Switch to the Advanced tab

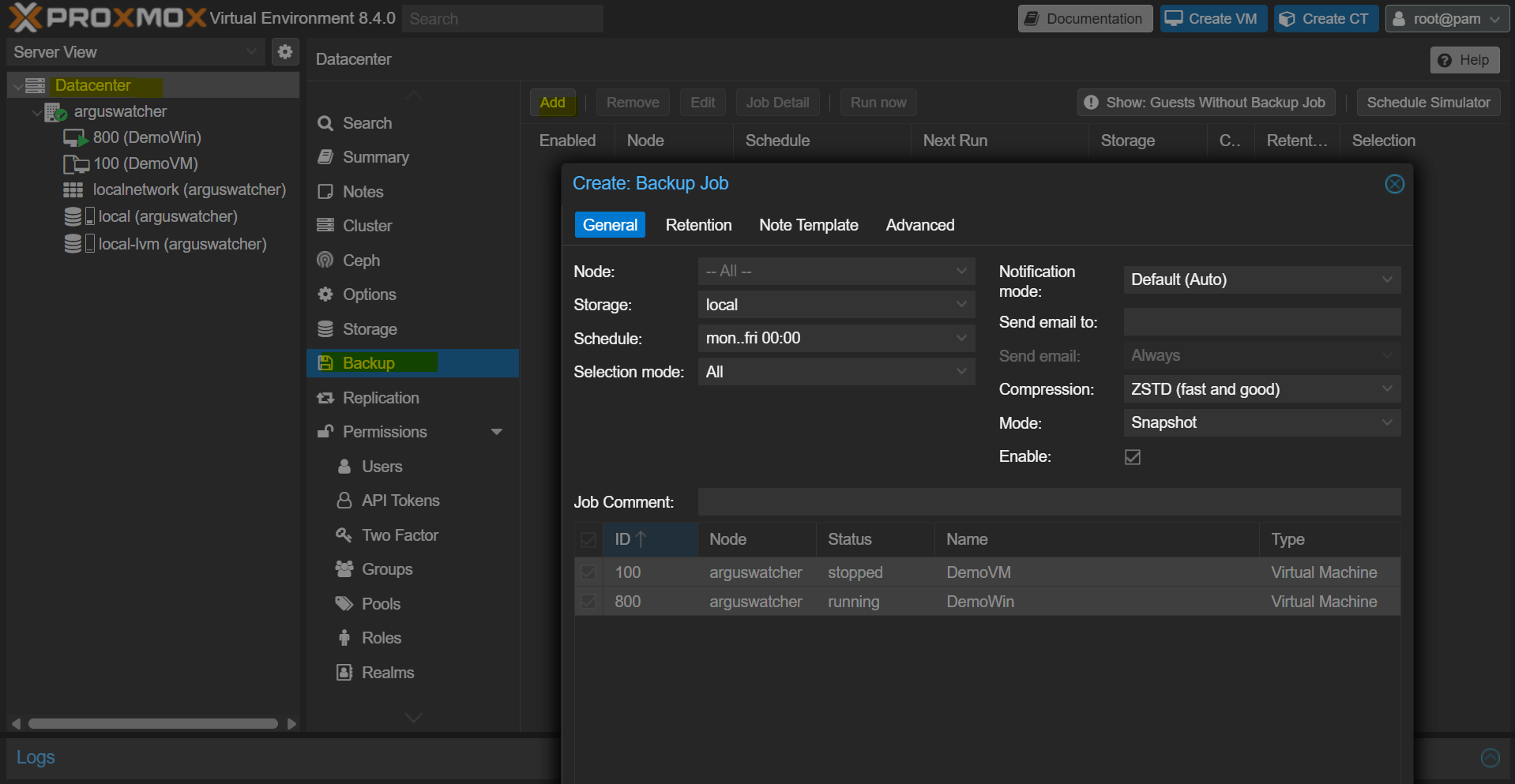point(920,225)
